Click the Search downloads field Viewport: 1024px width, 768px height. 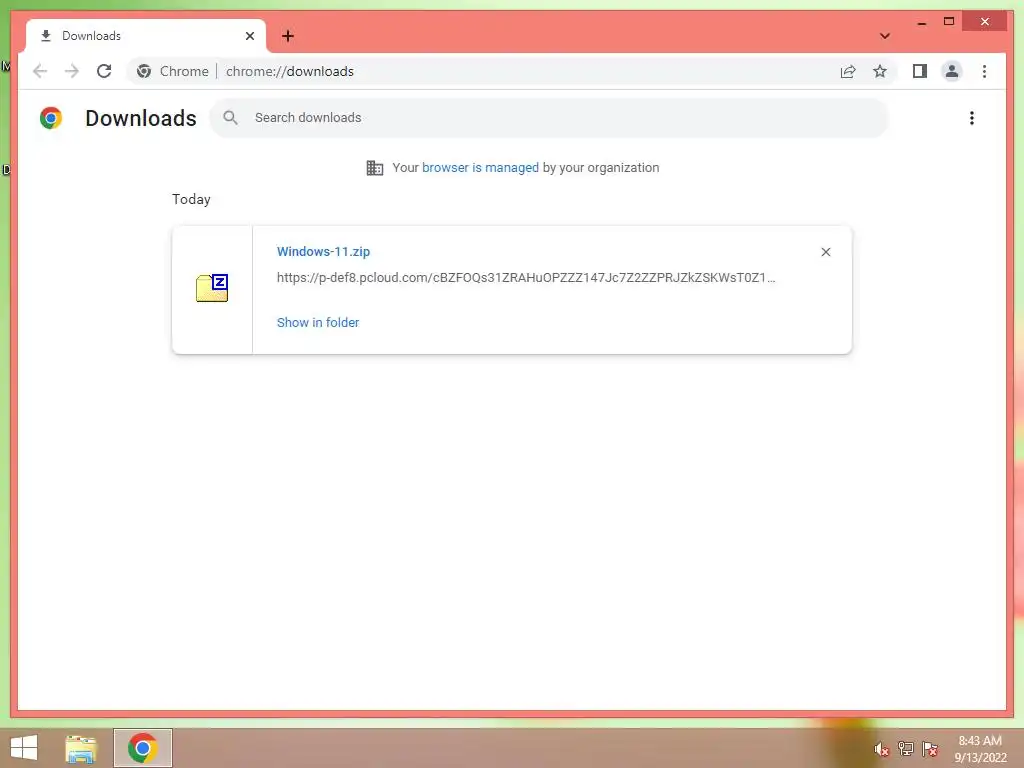[549, 118]
